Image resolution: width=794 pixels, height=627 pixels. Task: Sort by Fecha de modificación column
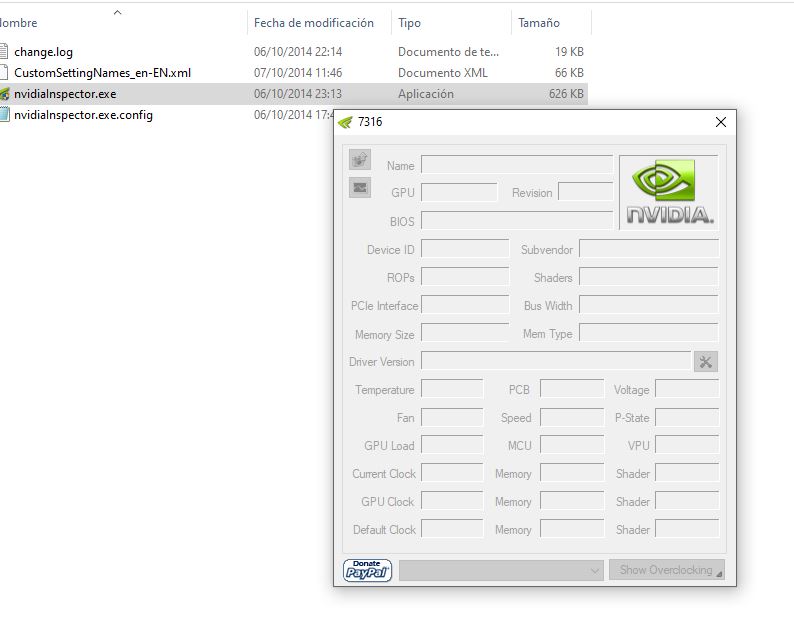314,23
